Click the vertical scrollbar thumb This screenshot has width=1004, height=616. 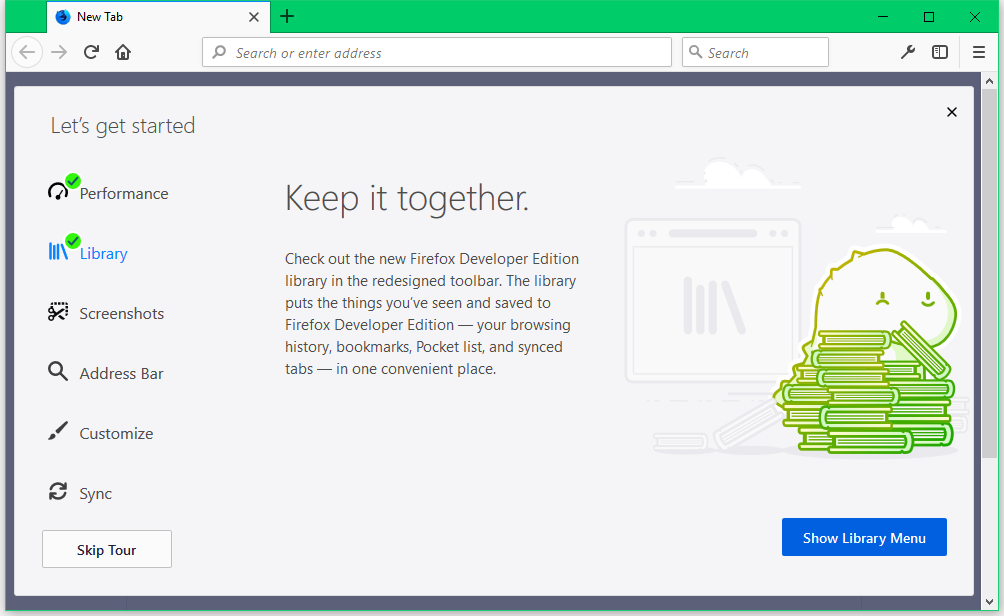coord(989,273)
